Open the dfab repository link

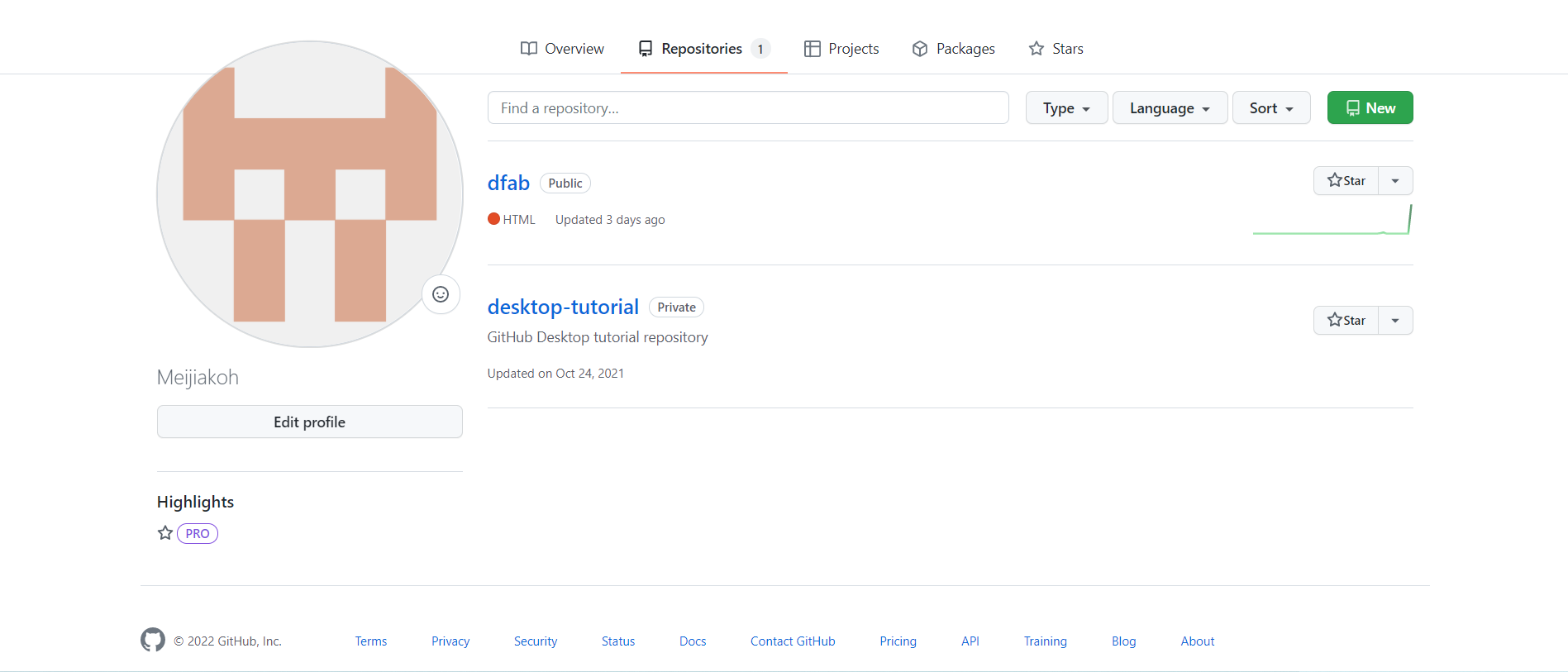(508, 183)
